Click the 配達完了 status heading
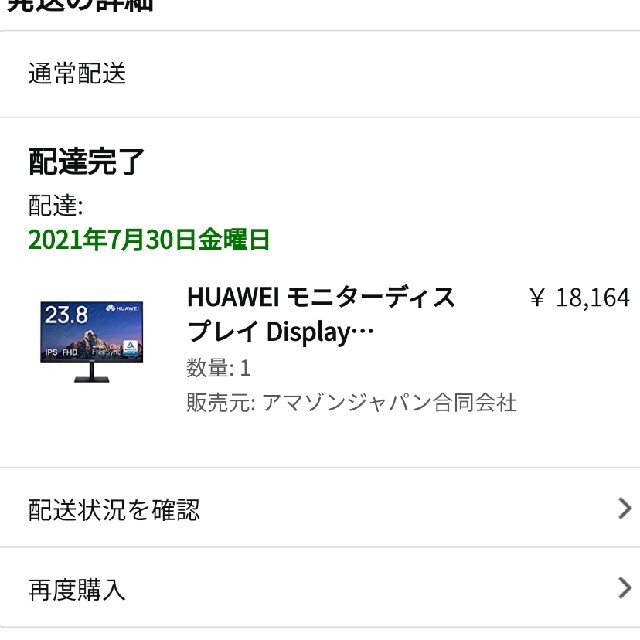 [87, 162]
